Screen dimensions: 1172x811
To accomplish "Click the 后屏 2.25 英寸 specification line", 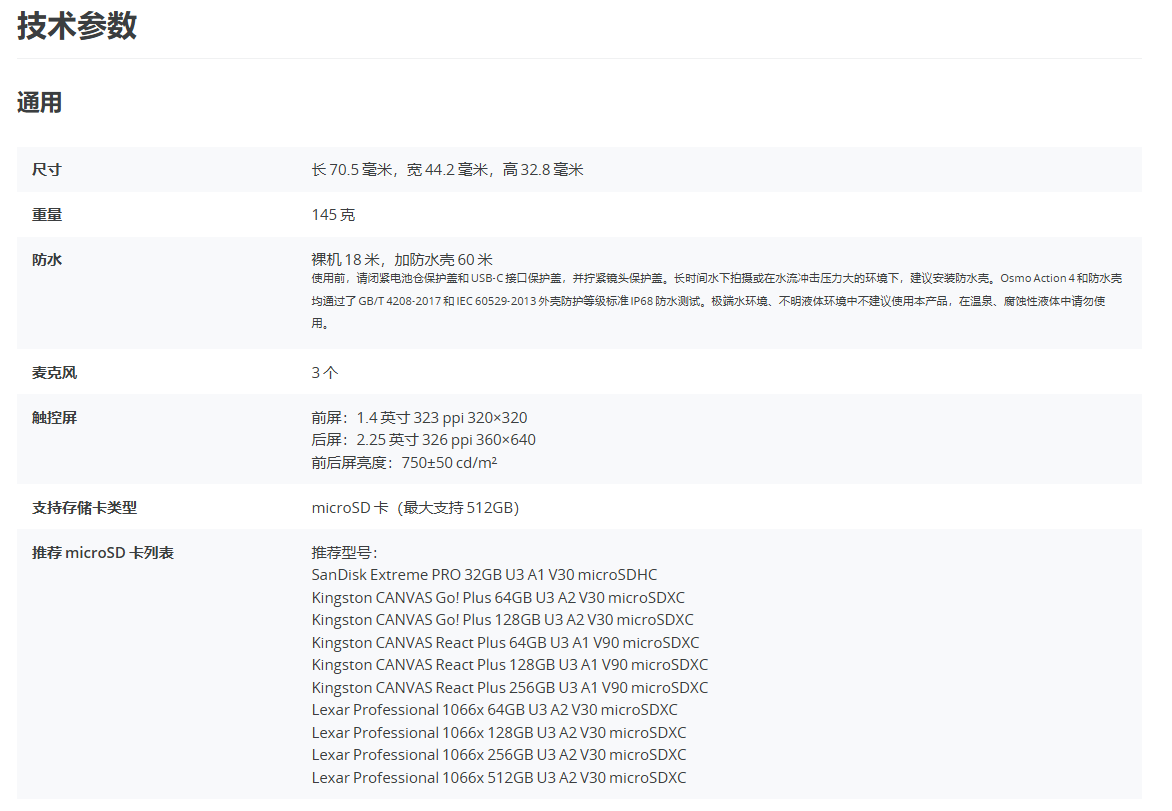I will [x=423, y=440].
